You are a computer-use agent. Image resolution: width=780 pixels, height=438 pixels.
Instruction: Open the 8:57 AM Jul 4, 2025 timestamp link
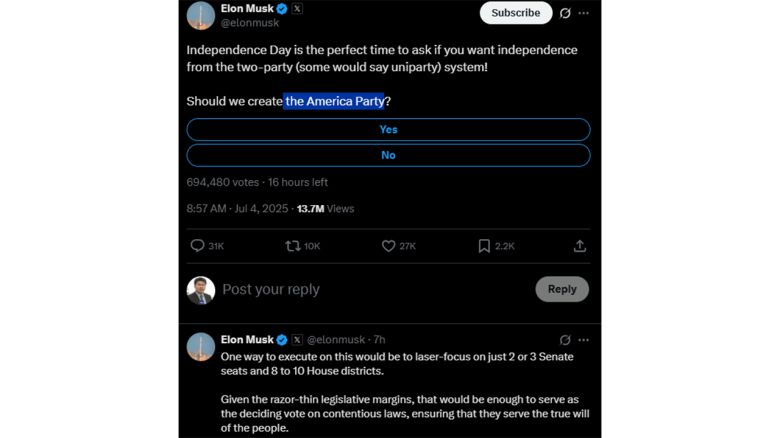237,209
